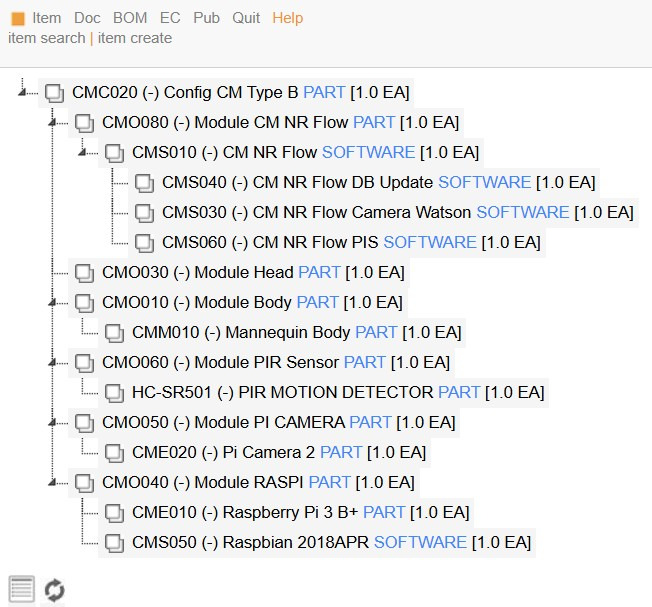Open the BOM menu
This screenshot has height=607, width=652.
(130, 18)
